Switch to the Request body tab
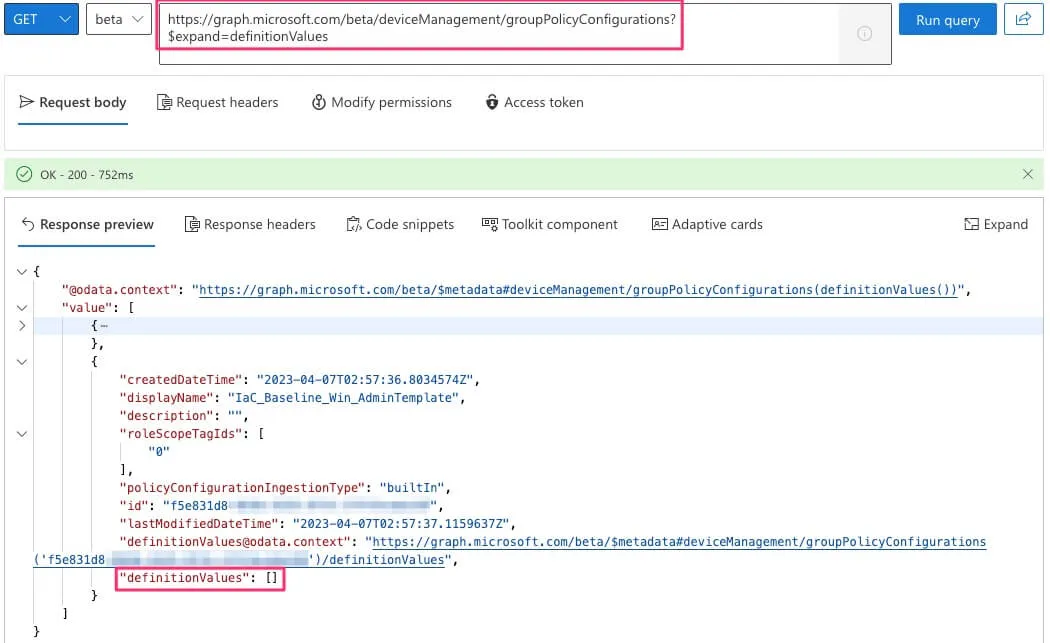This screenshot has height=643, width=1050. pos(73,102)
